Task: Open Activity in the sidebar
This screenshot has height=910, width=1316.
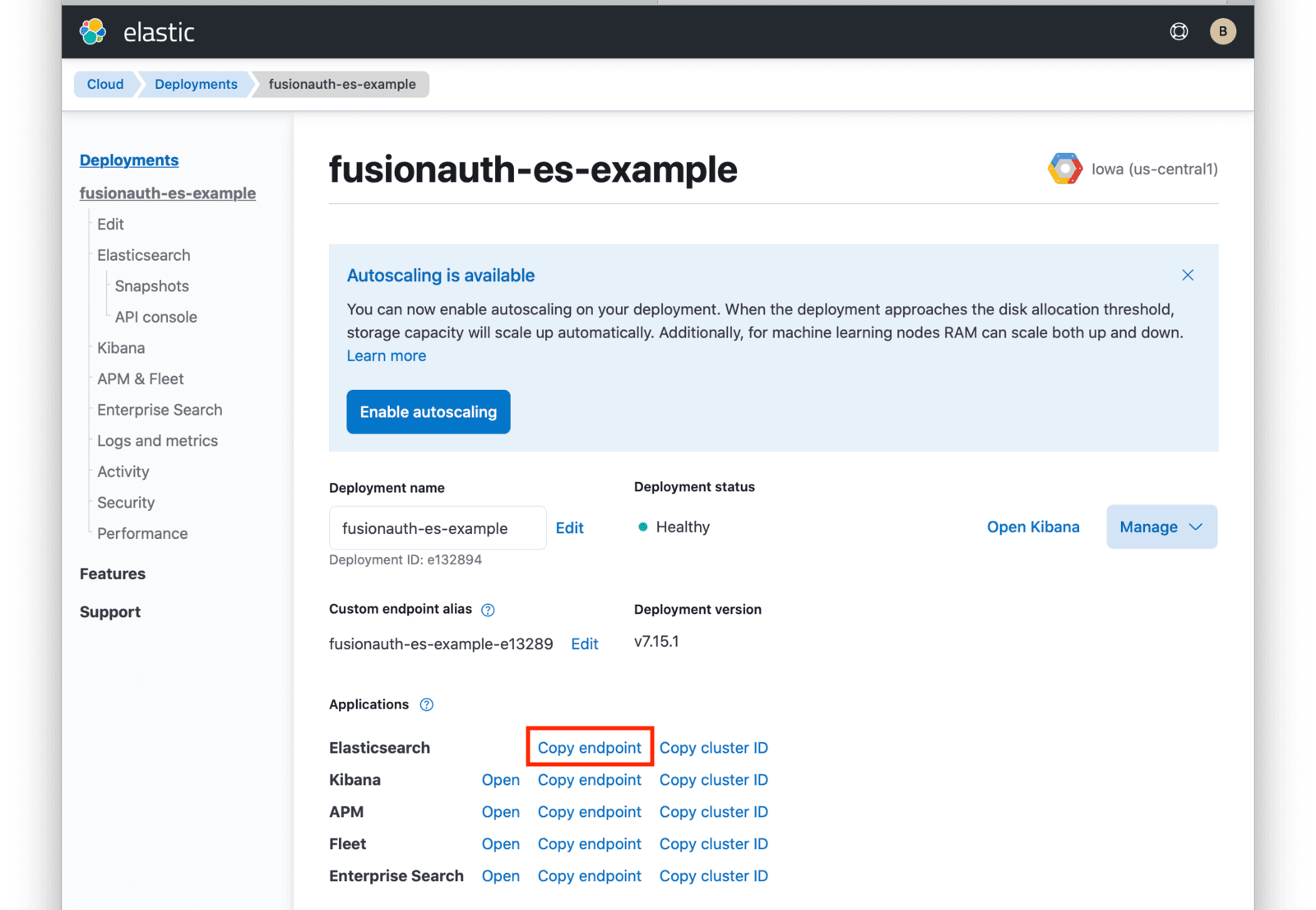Action: (123, 471)
